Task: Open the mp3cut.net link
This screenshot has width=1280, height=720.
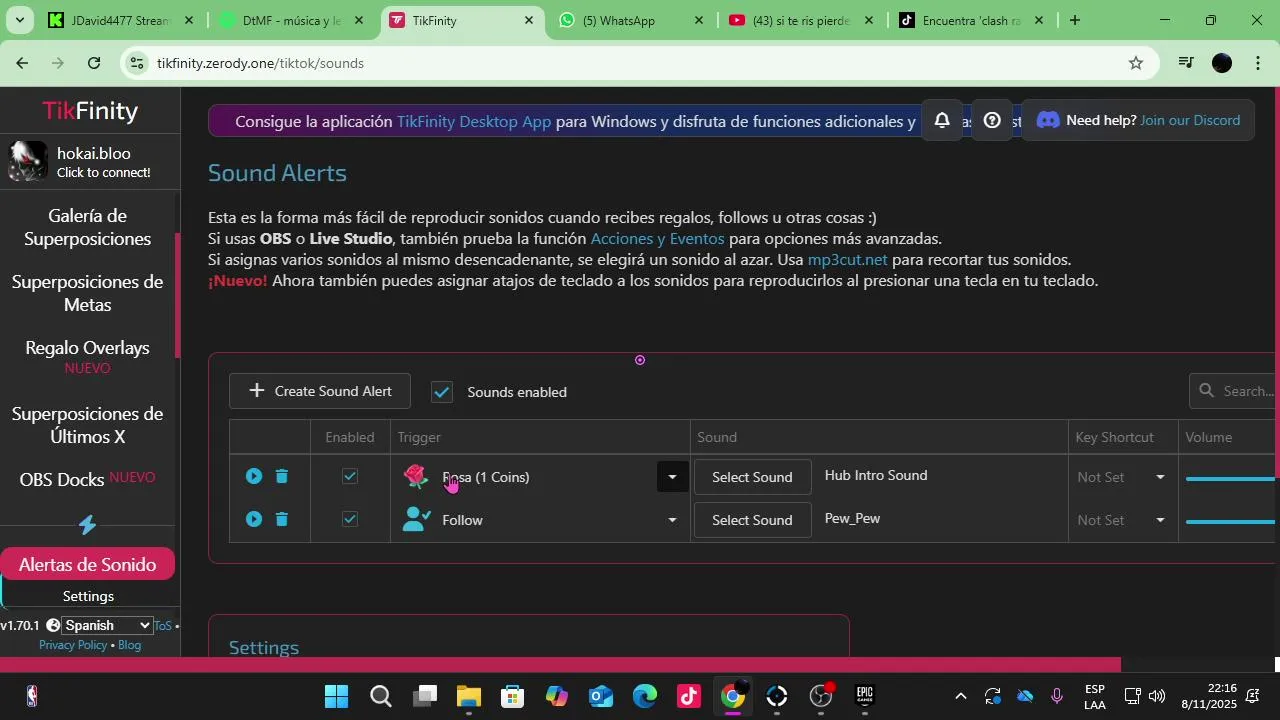Action: [x=847, y=259]
